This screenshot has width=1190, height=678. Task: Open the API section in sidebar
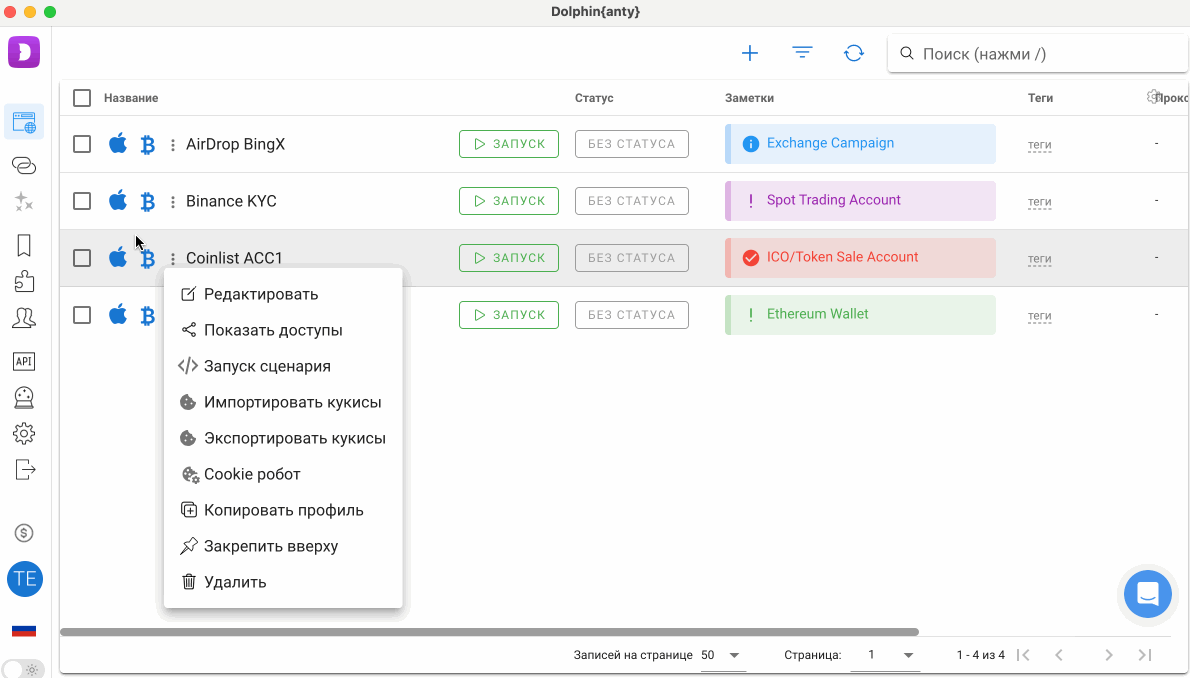coord(24,361)
